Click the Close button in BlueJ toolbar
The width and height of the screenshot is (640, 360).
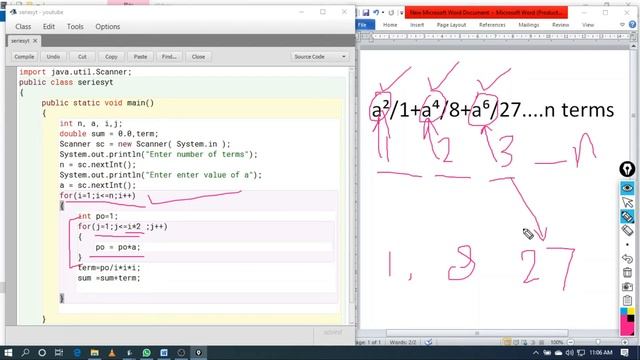[198, 57]
